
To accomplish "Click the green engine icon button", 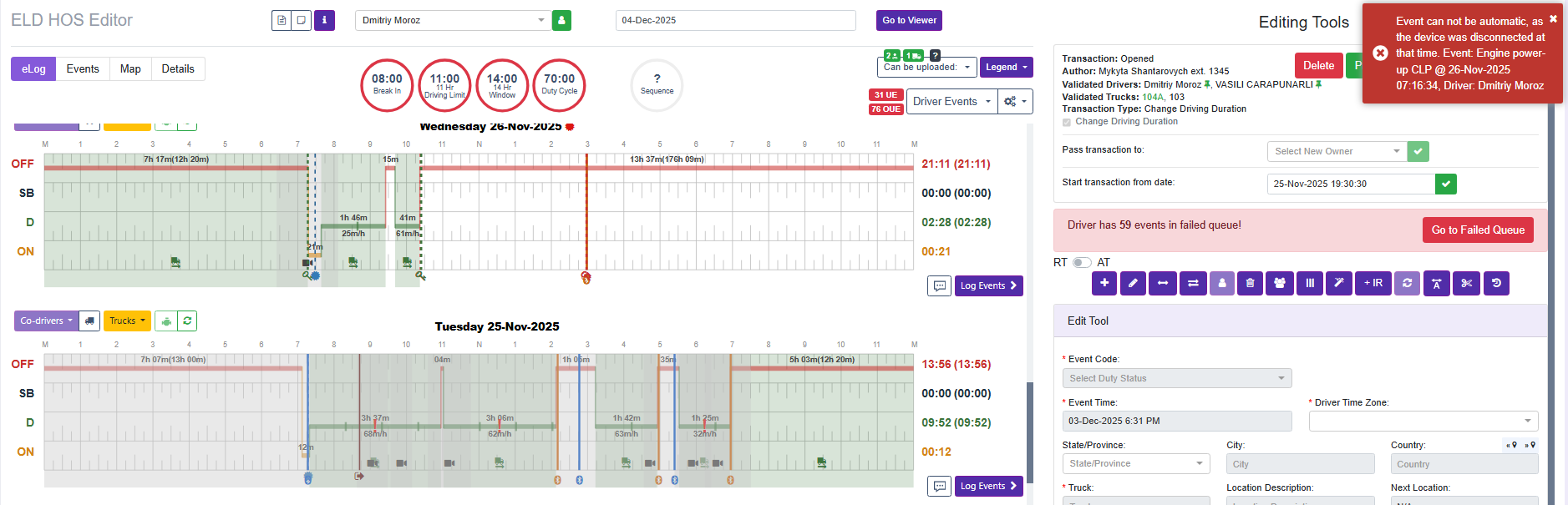I will point(166,321).
